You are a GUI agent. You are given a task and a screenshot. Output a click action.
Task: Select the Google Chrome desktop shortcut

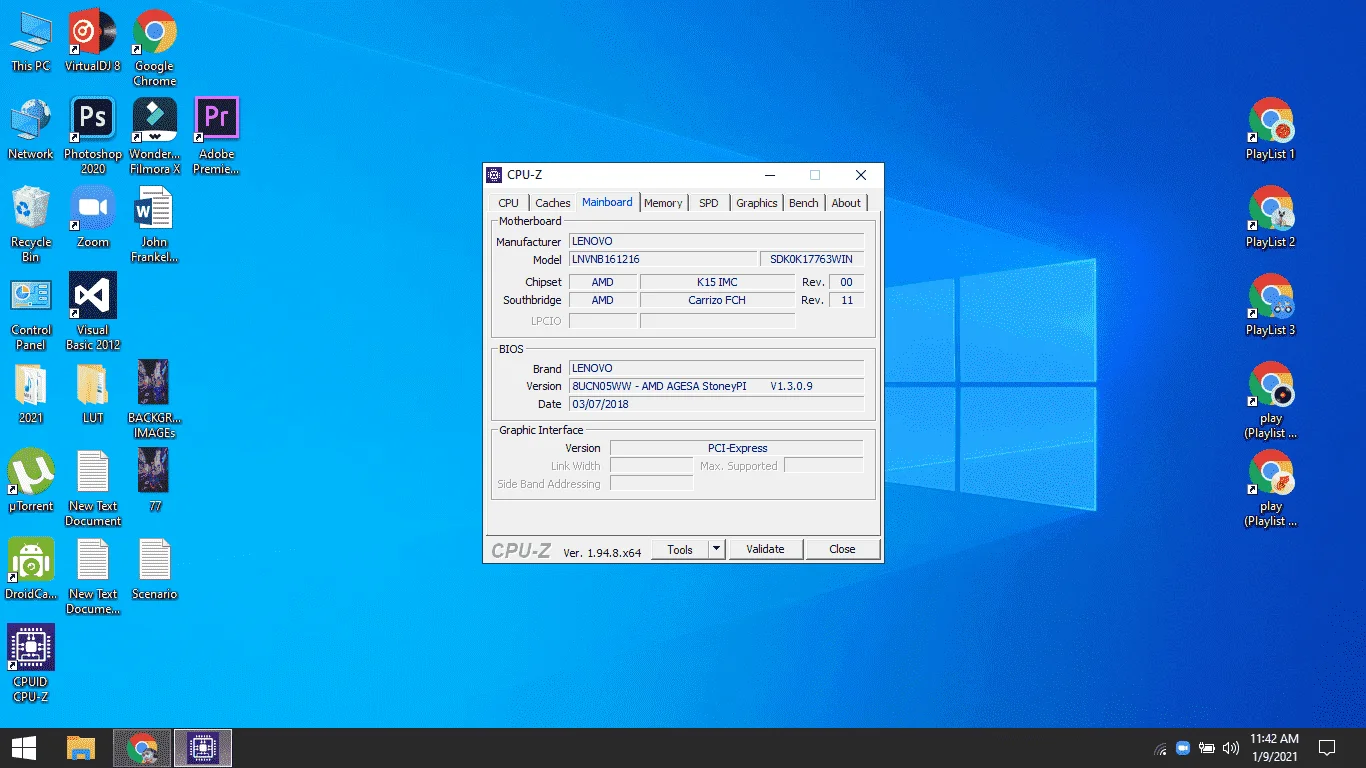[x=155, y=49]
